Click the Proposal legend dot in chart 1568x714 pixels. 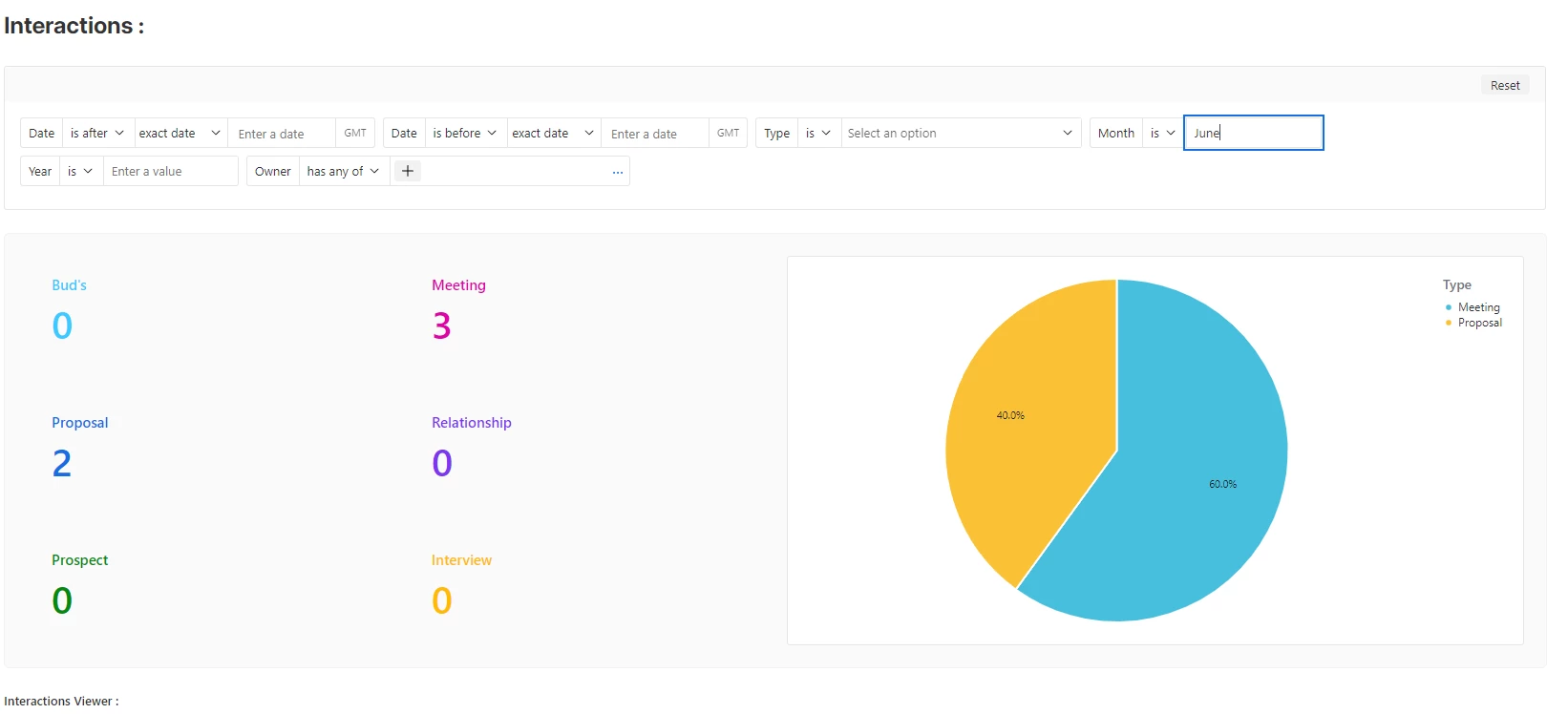pos(1449,323)
